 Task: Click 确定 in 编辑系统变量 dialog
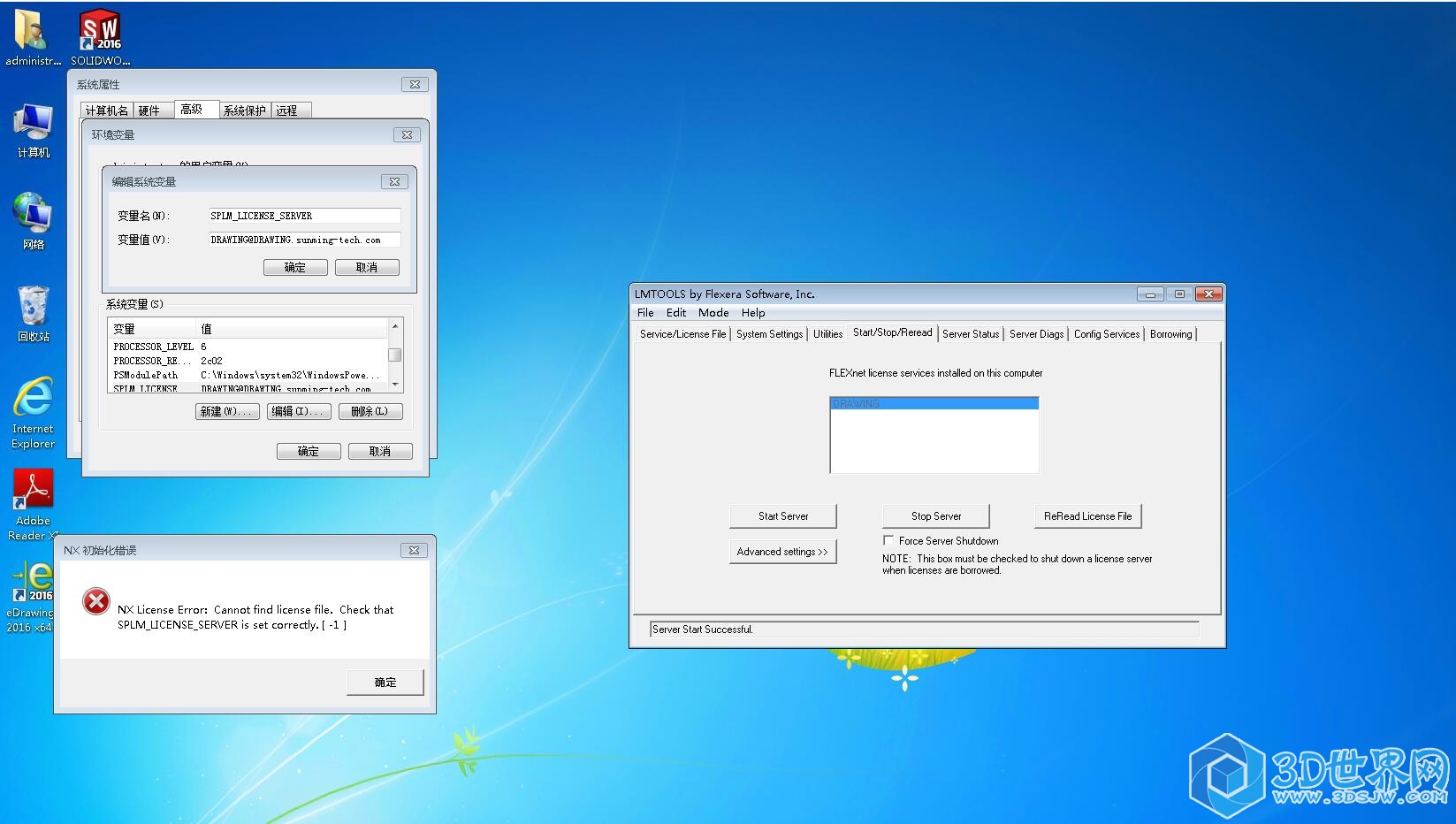click(295, 268)
